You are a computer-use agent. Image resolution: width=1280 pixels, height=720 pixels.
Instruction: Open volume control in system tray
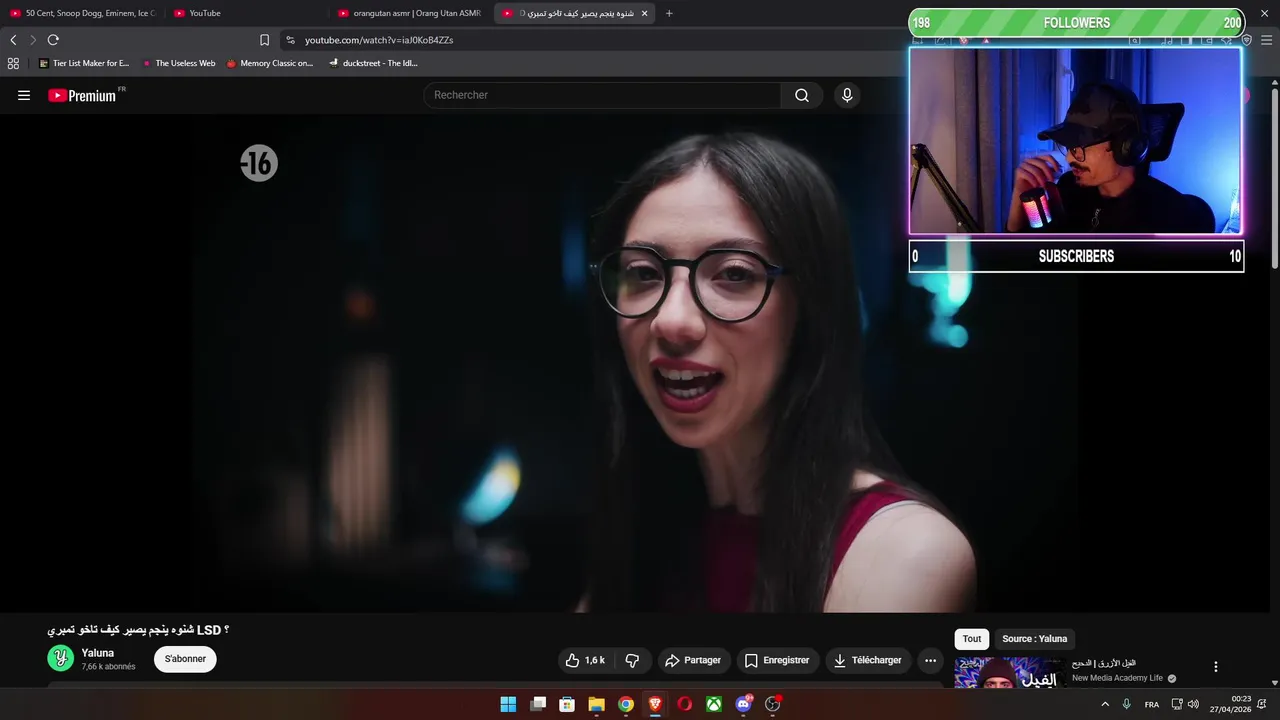(1193, 704)
